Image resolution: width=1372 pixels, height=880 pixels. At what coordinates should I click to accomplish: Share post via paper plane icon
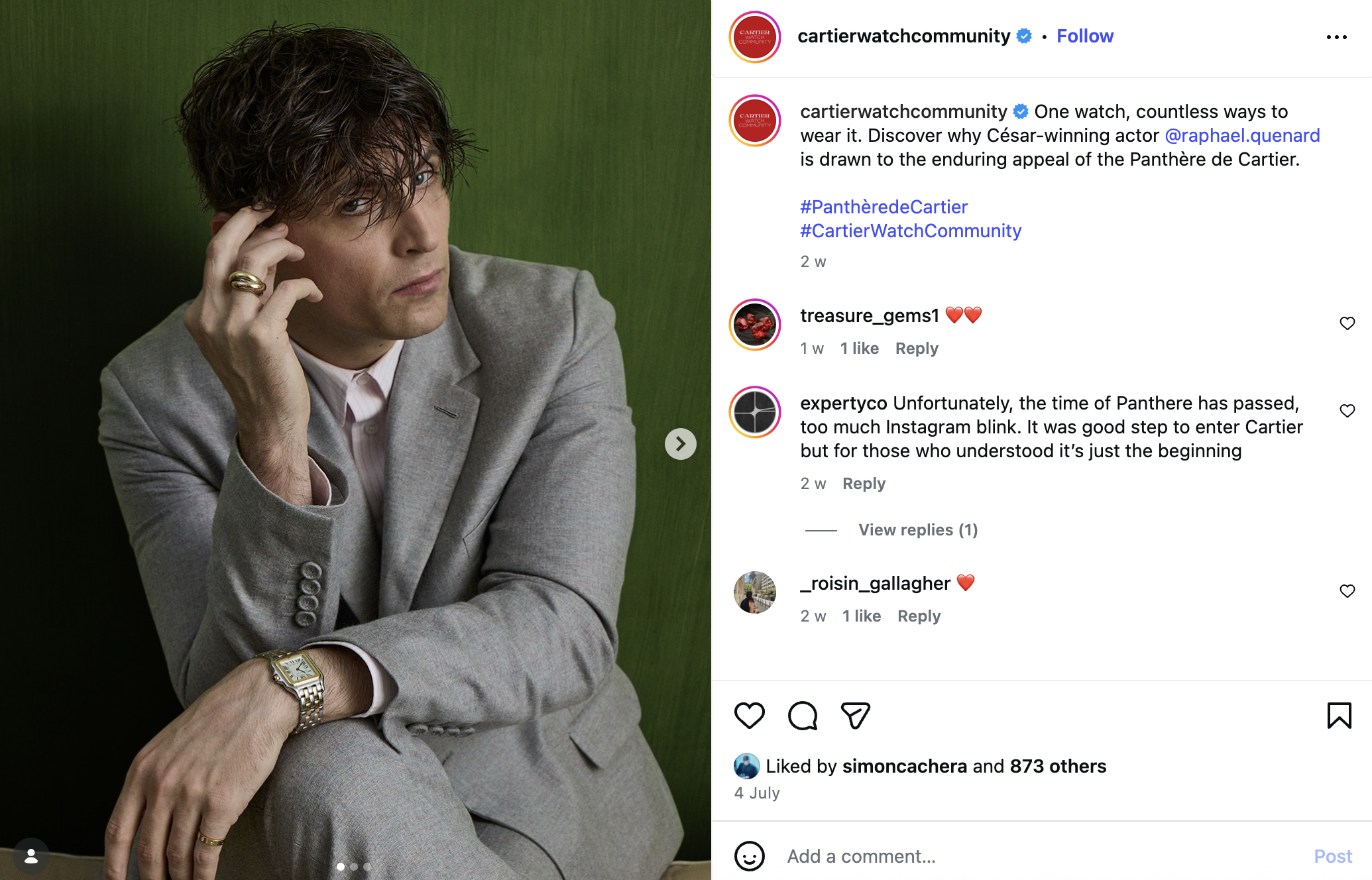pyautogui.click(x=855, y=716)
